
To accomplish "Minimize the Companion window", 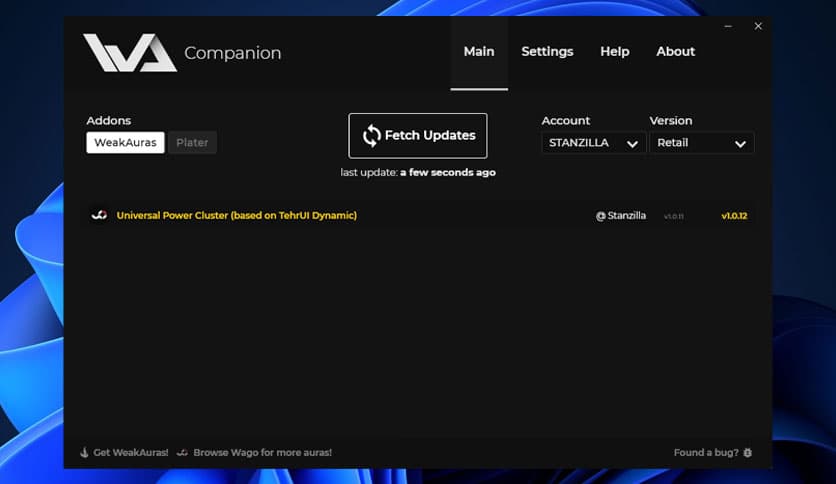I will [x=728, y=26].
